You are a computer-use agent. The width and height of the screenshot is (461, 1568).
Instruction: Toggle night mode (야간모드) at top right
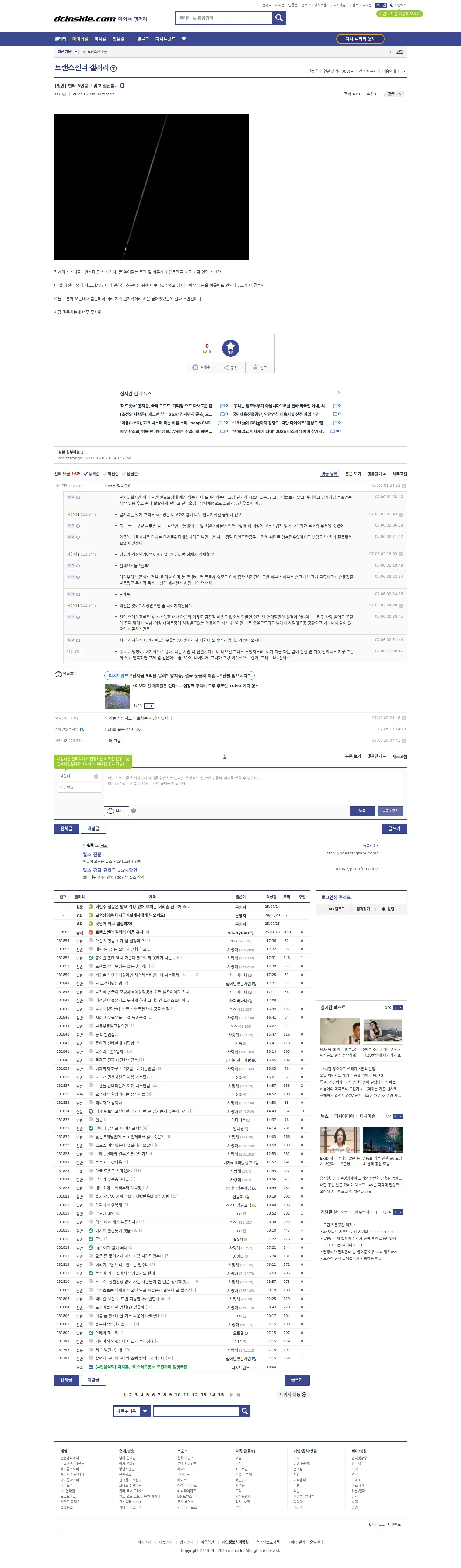point(398,5)
